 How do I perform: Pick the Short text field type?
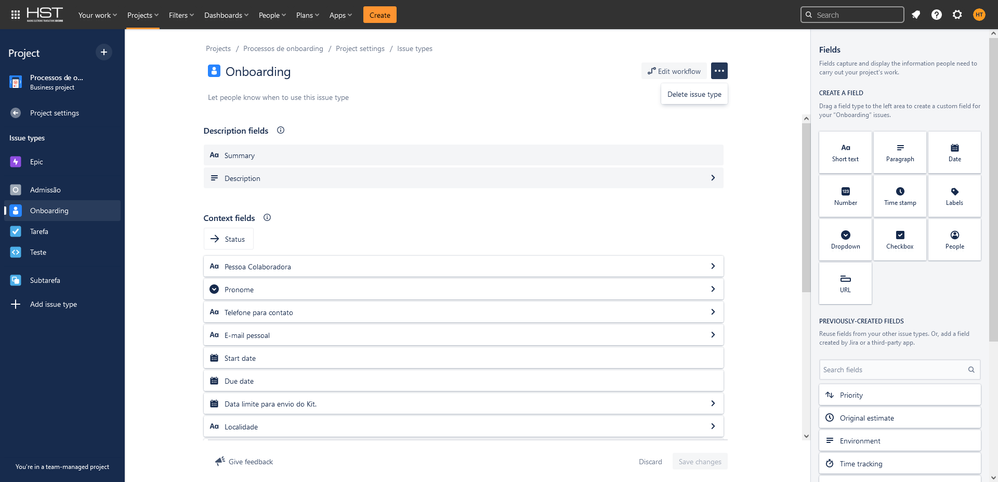coord(845,152)
